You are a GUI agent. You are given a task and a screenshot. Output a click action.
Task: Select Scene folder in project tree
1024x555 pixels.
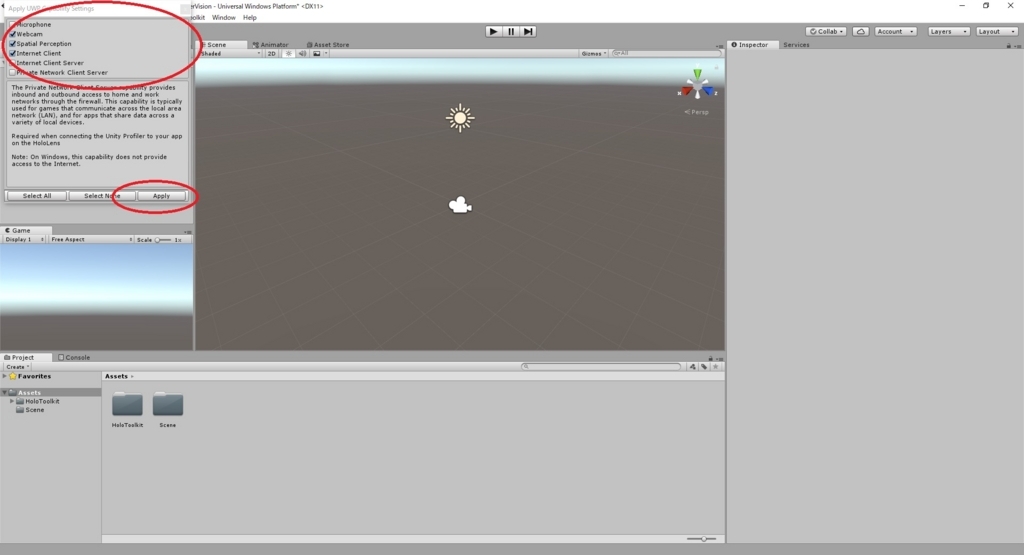30,410
